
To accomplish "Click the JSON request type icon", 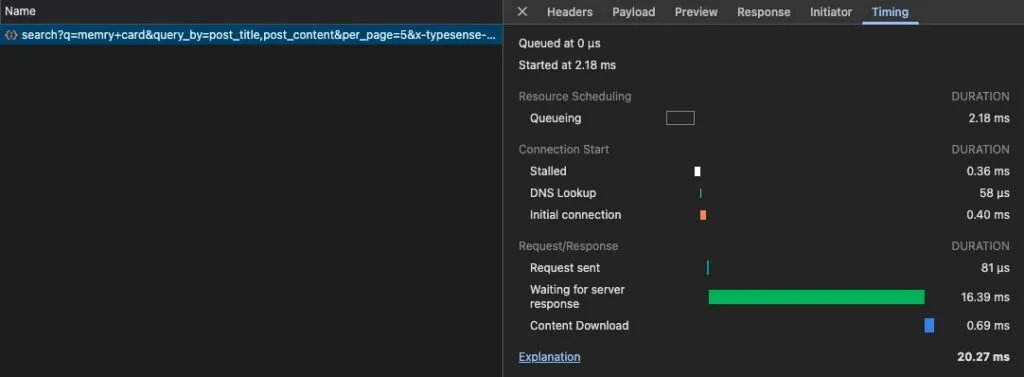I will pyautogui.click(x=11, y=35).
